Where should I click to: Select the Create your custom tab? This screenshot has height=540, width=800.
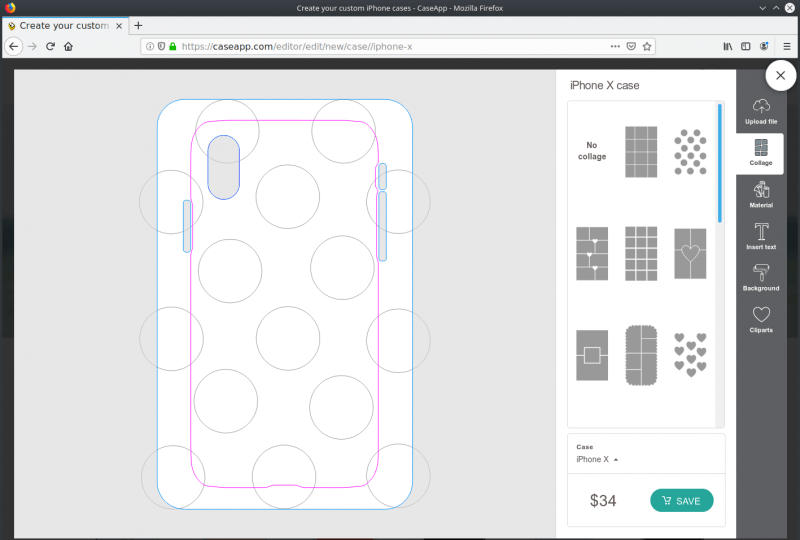pyautogui.click(x=65, y=26)
